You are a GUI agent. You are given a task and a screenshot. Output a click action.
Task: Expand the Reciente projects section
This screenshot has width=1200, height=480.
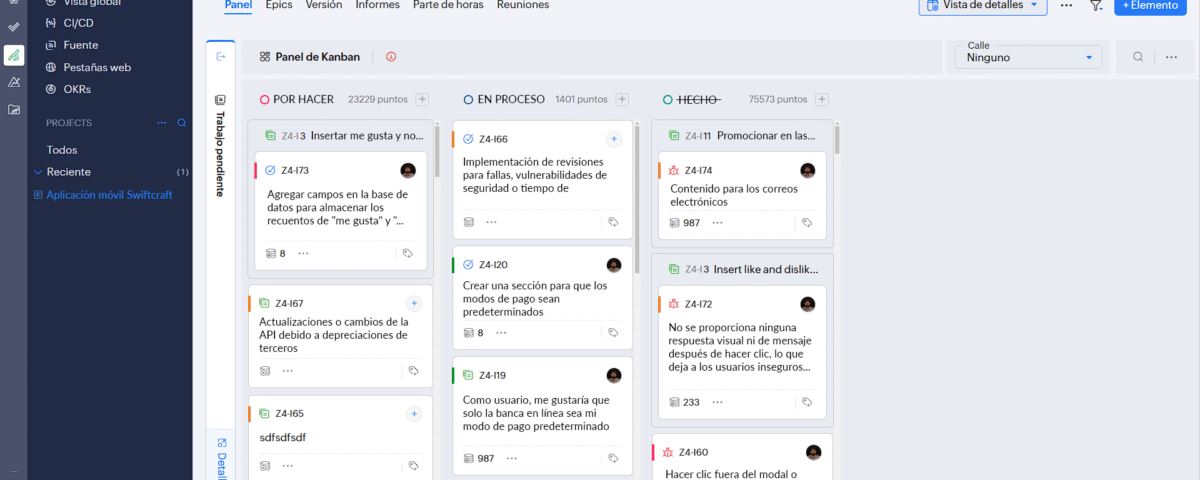(38, 172)
